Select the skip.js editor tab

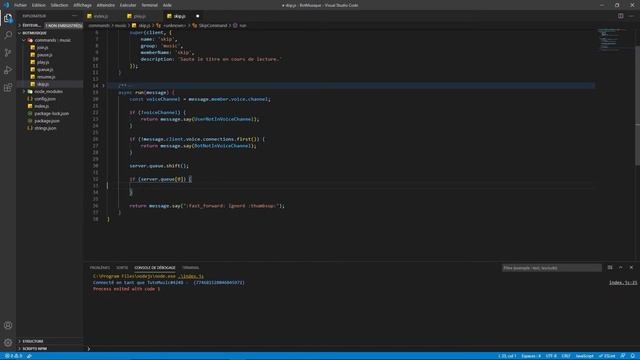[180, 16]
